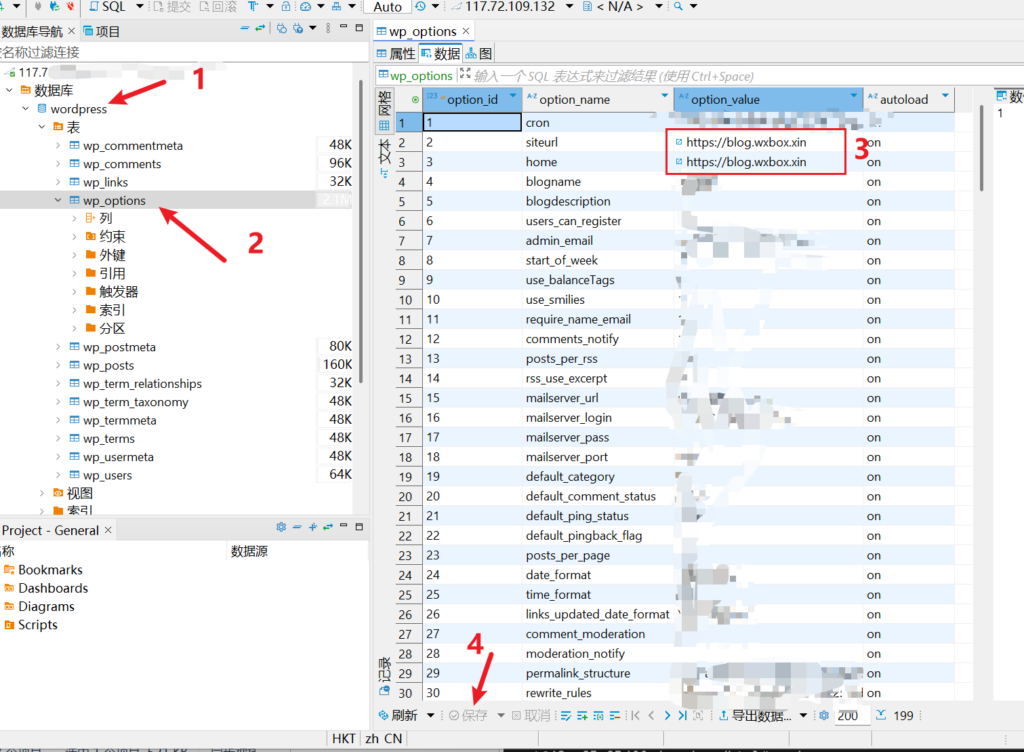
Task: Click the add row icon in bottom toolbar
Action: click(582, 716)
